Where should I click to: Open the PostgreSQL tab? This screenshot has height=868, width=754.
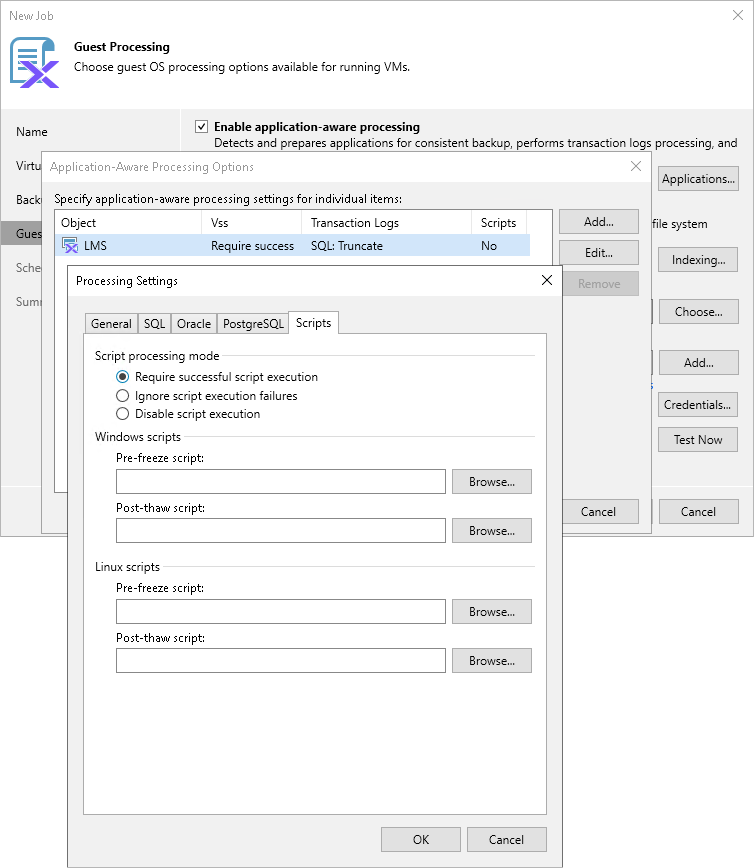pos(253,324)
